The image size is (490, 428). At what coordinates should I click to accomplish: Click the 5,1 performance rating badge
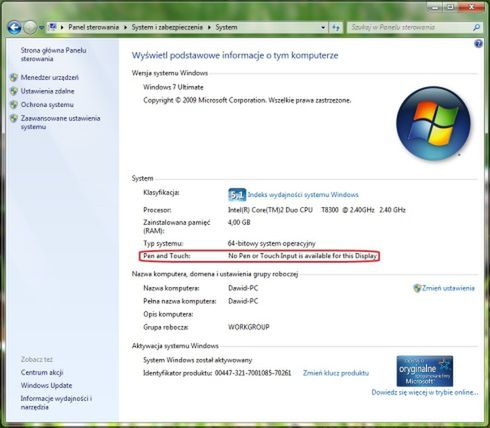237,195
